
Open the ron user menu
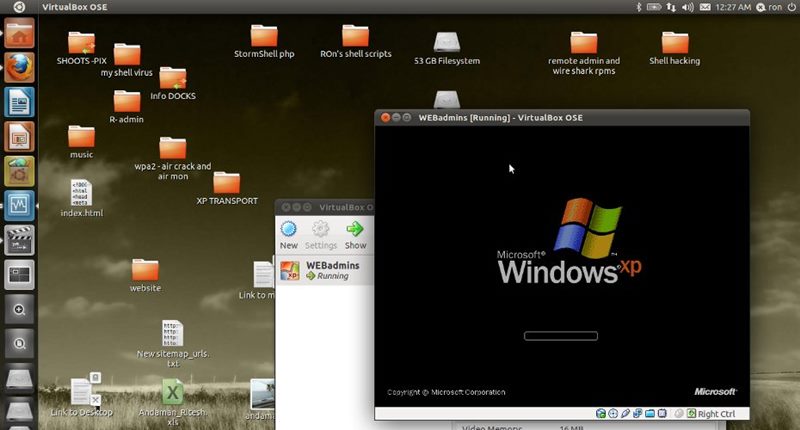point(769,7)
